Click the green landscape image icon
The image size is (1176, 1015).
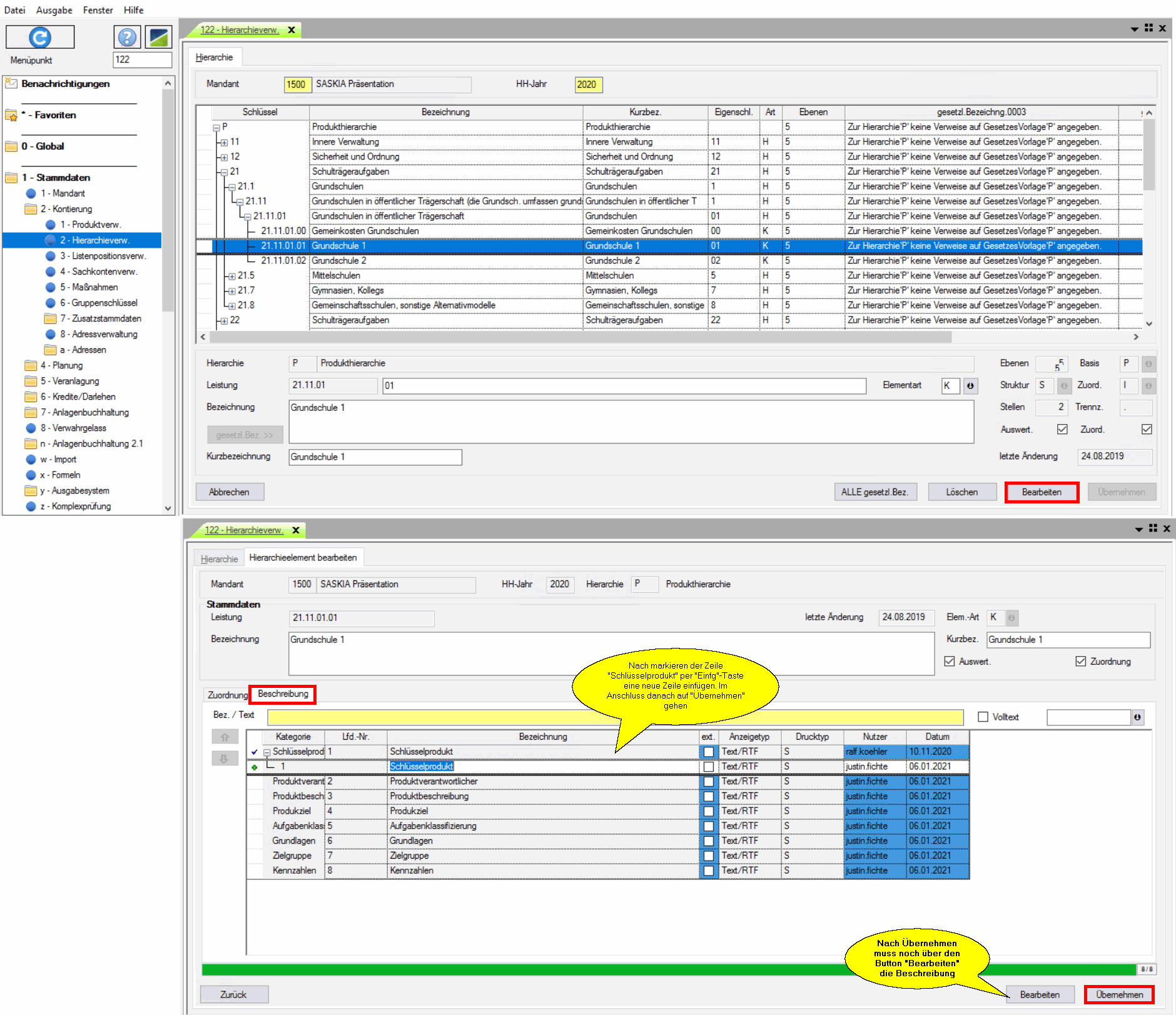click(x=159, y=38)
